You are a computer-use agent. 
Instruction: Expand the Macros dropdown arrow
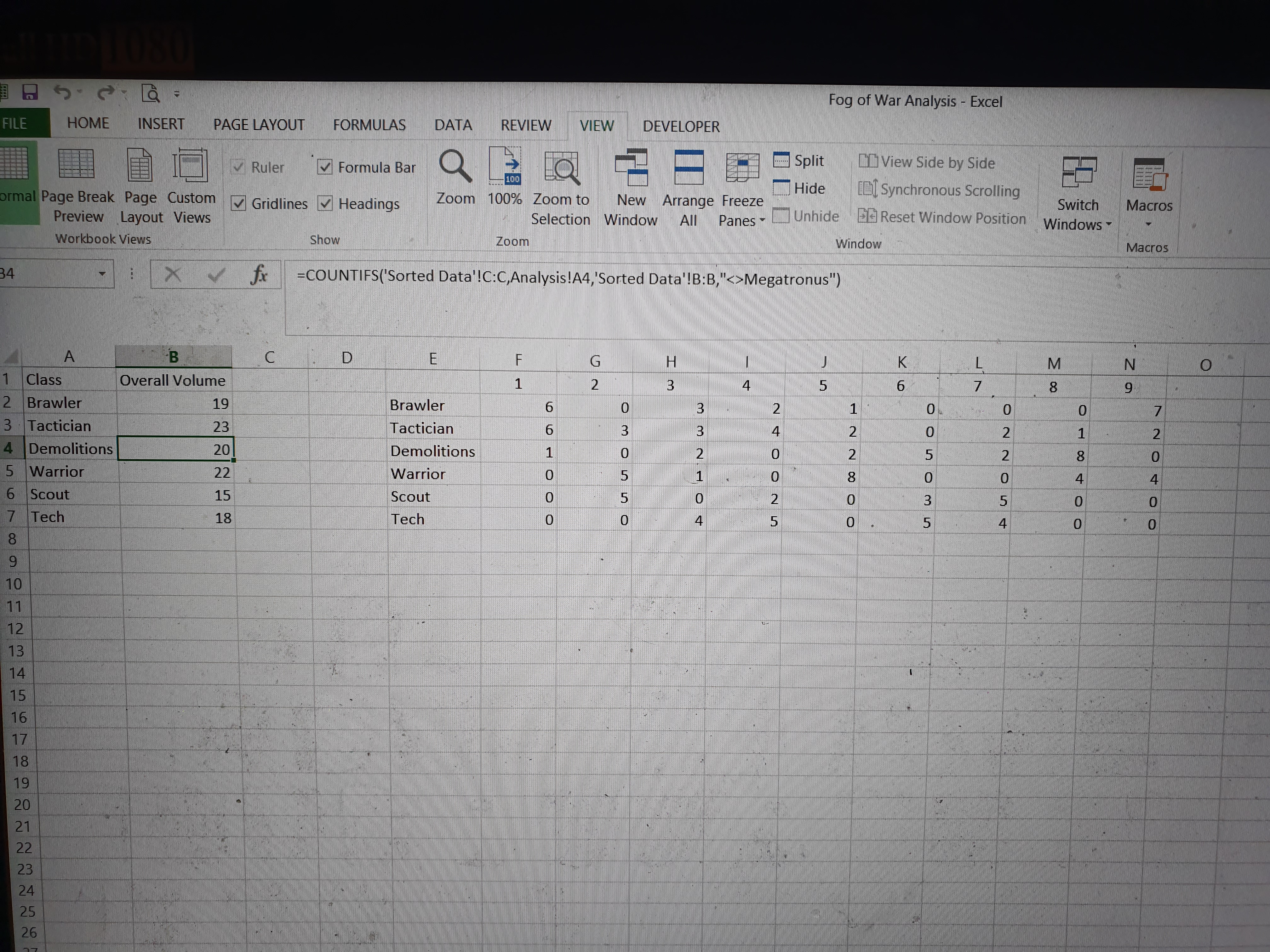click(1149, 224)
